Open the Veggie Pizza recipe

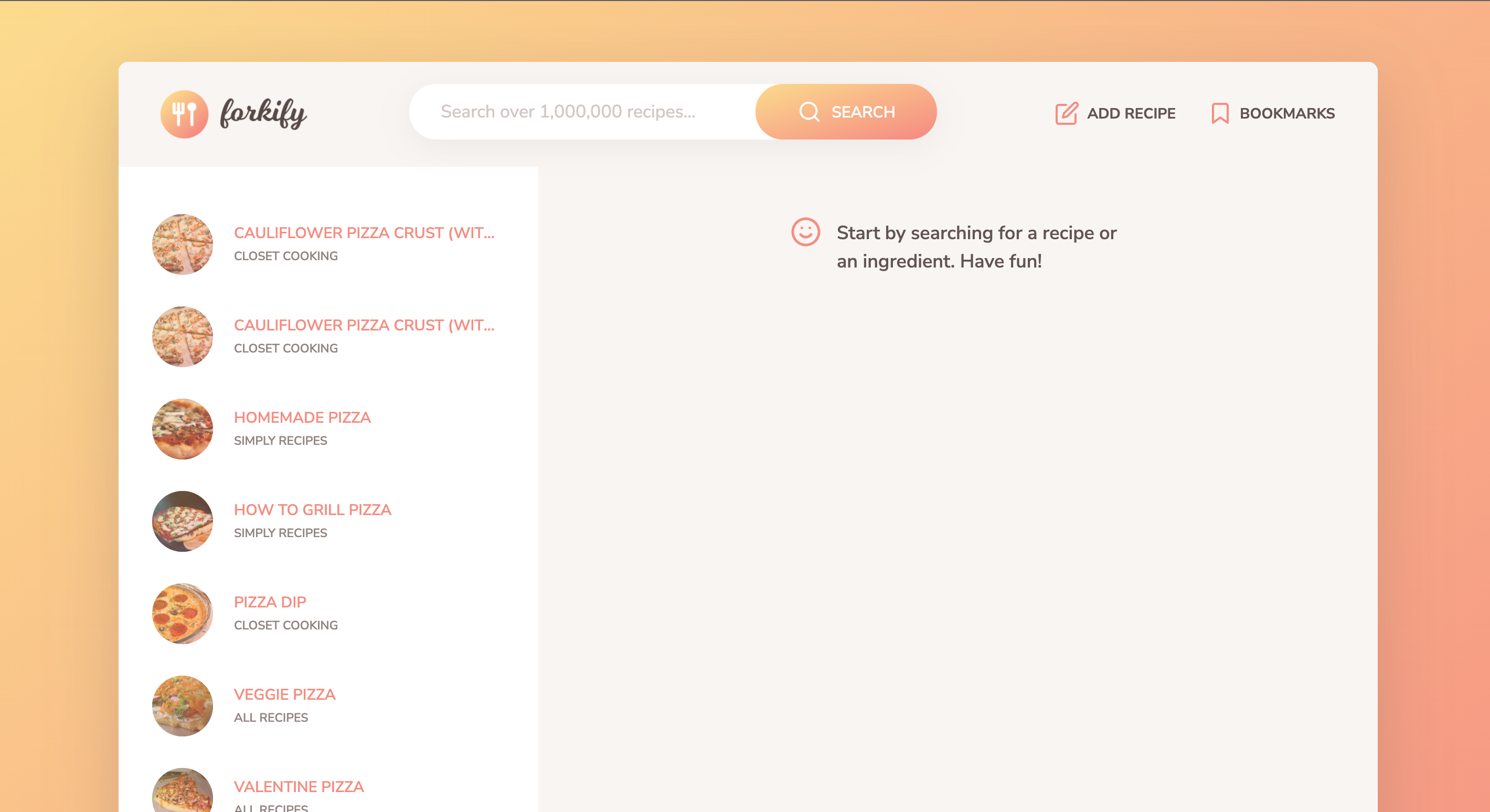tap(284, 694)
